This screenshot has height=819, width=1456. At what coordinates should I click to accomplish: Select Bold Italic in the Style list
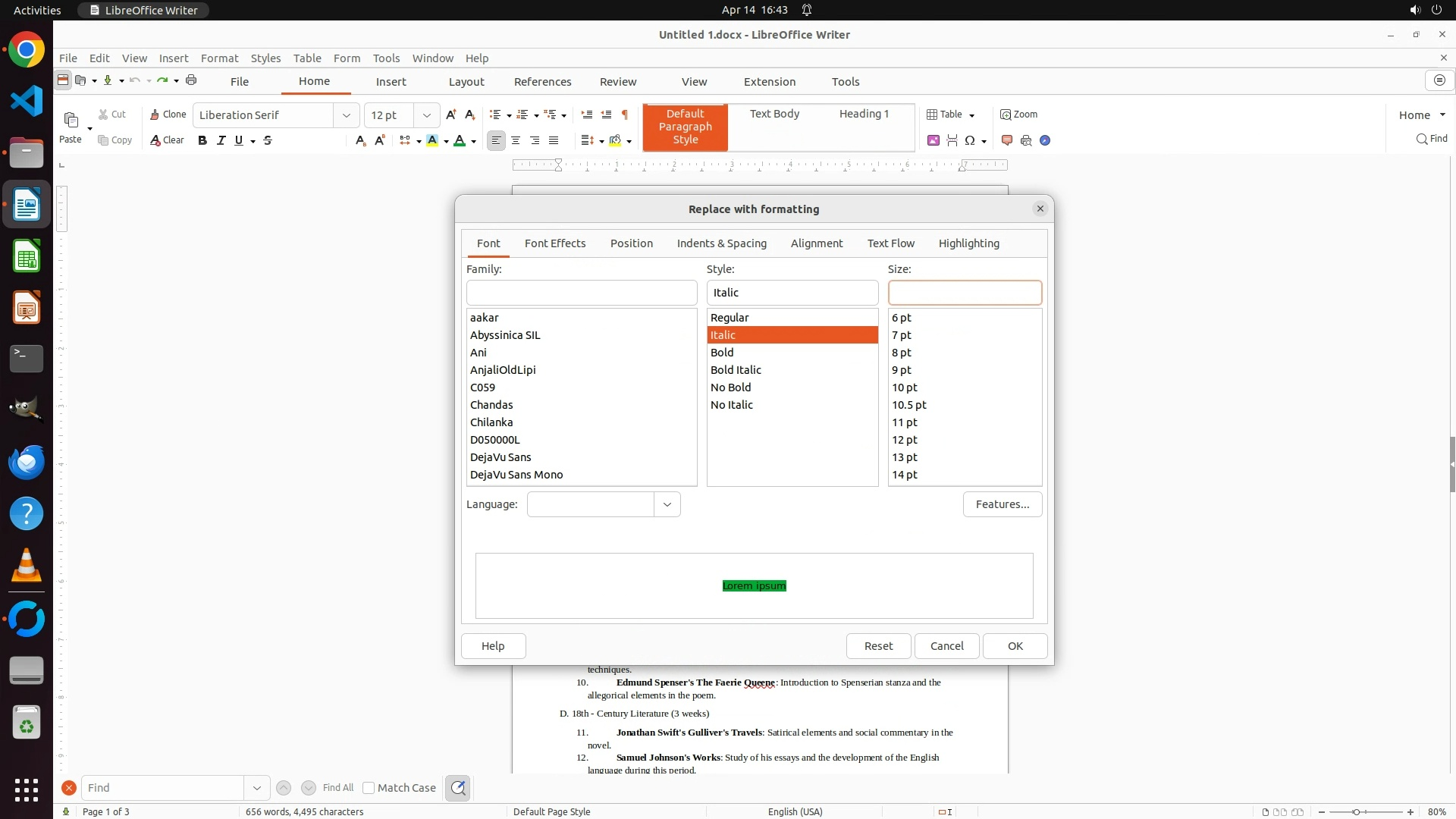coord(736,370)
